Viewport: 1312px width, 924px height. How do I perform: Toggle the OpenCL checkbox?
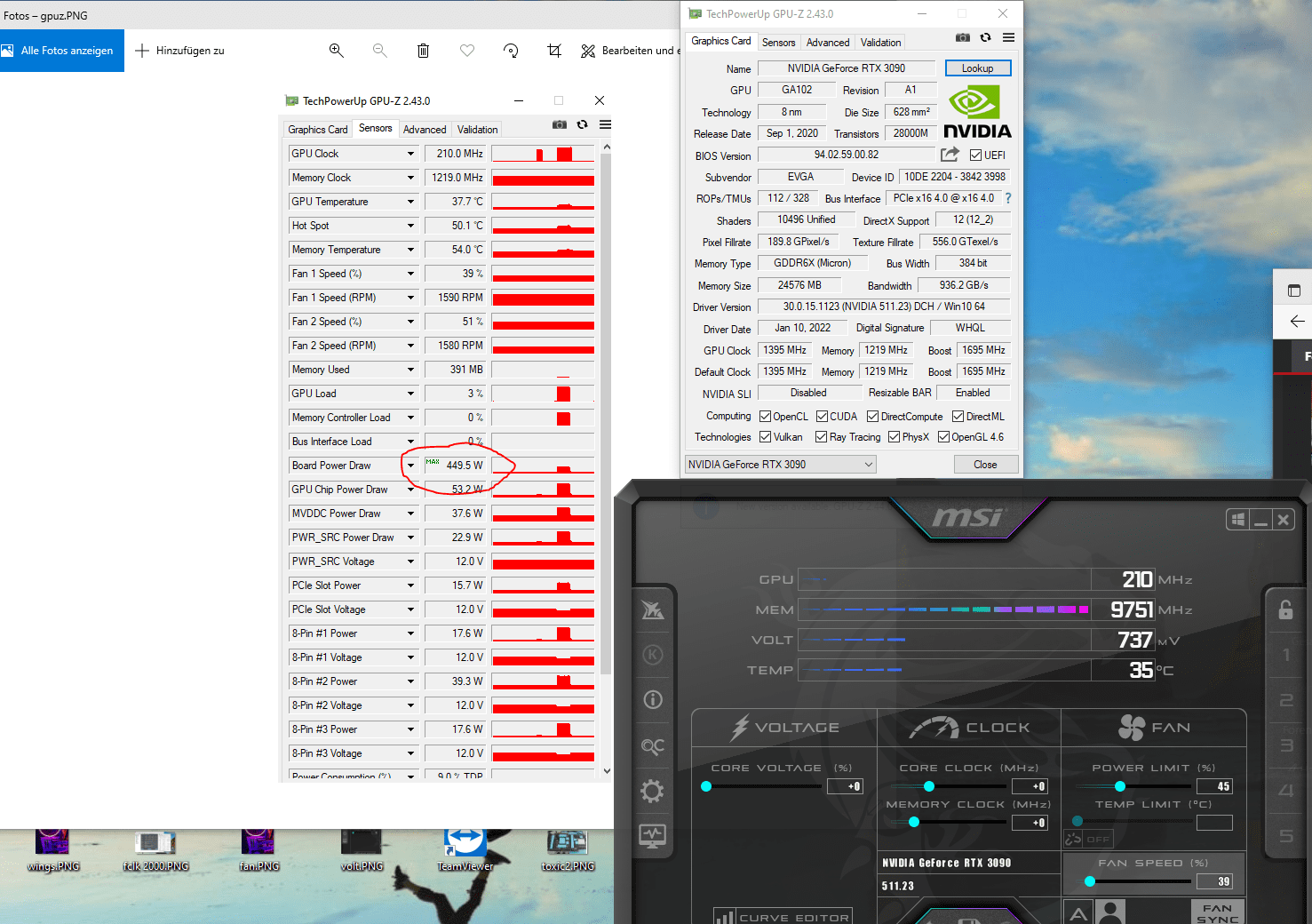[x=765, y=417]
